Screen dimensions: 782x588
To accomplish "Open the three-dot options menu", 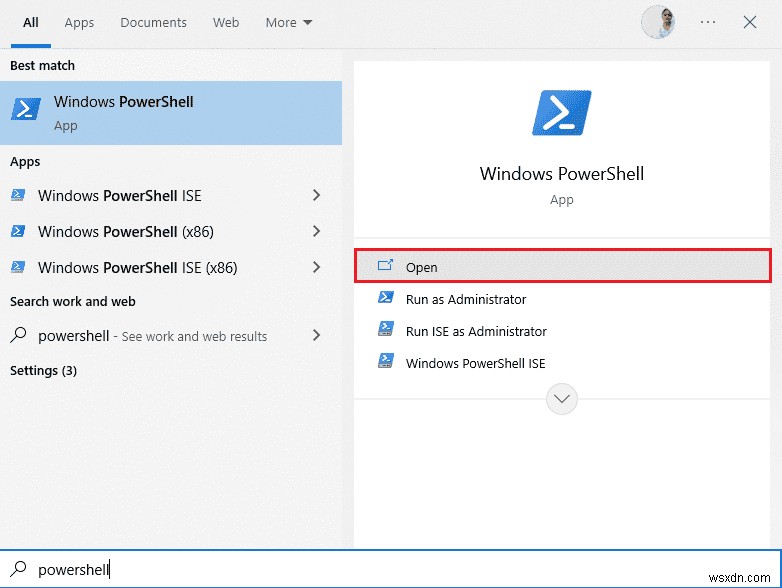I will click(x=708, y=22).
